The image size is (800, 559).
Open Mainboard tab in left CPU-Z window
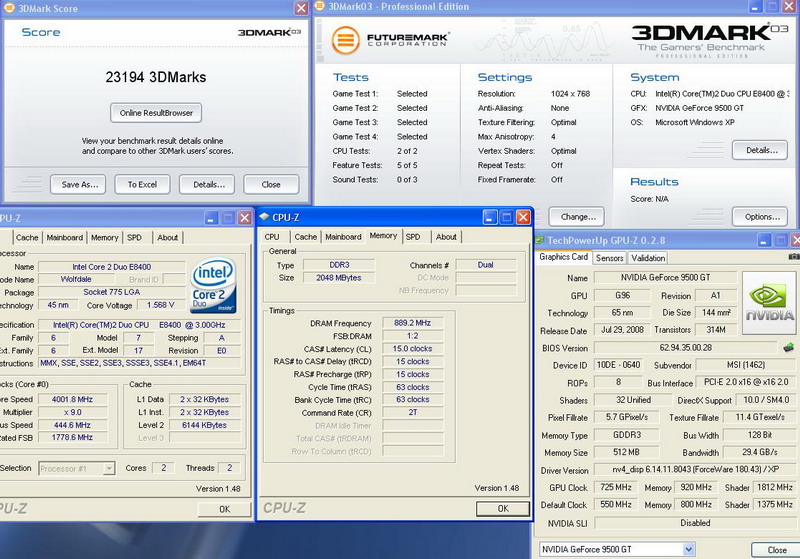pos(65,238)
